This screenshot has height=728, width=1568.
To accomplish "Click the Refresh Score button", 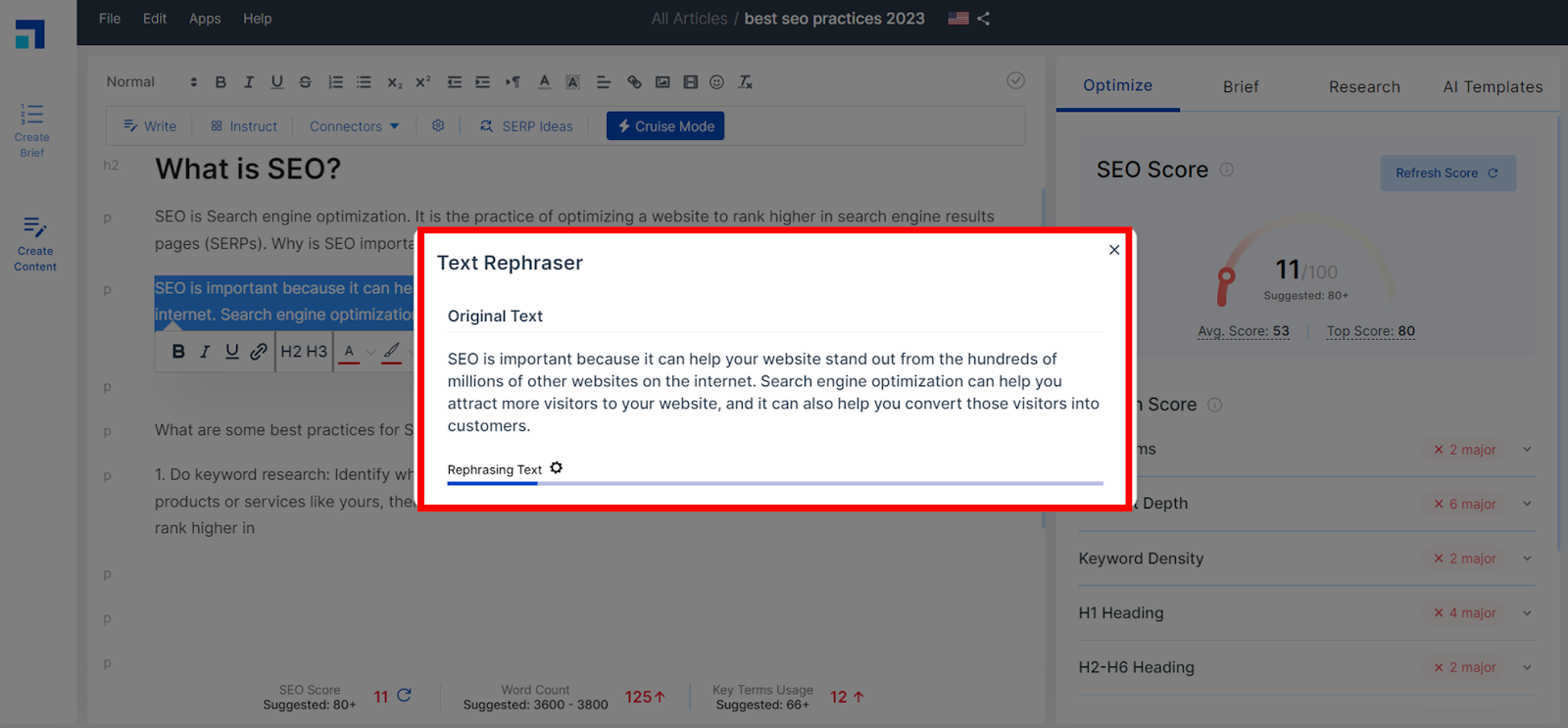I will [x=1448, y=173].
